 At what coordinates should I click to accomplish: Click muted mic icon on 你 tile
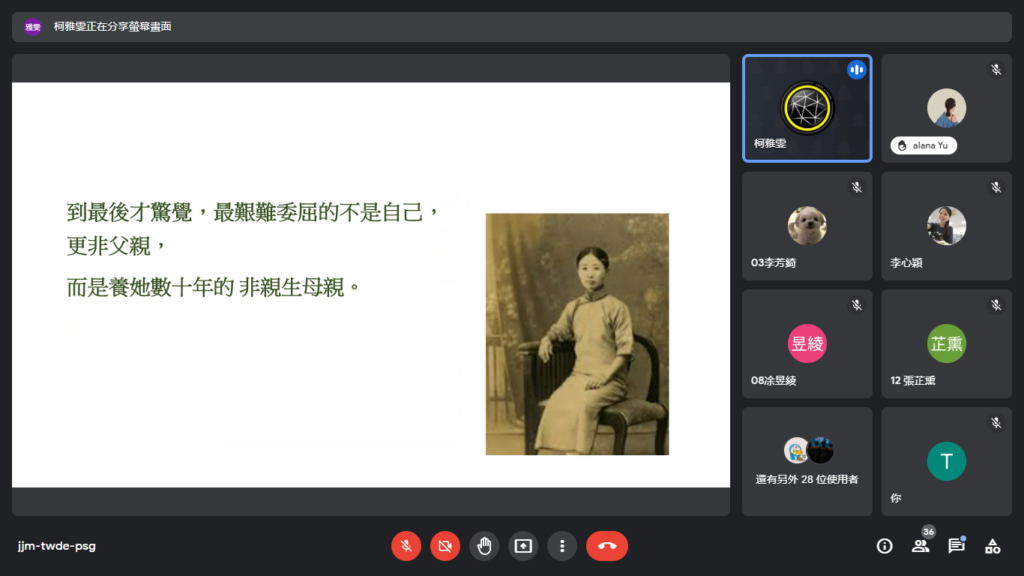[996, 423]
